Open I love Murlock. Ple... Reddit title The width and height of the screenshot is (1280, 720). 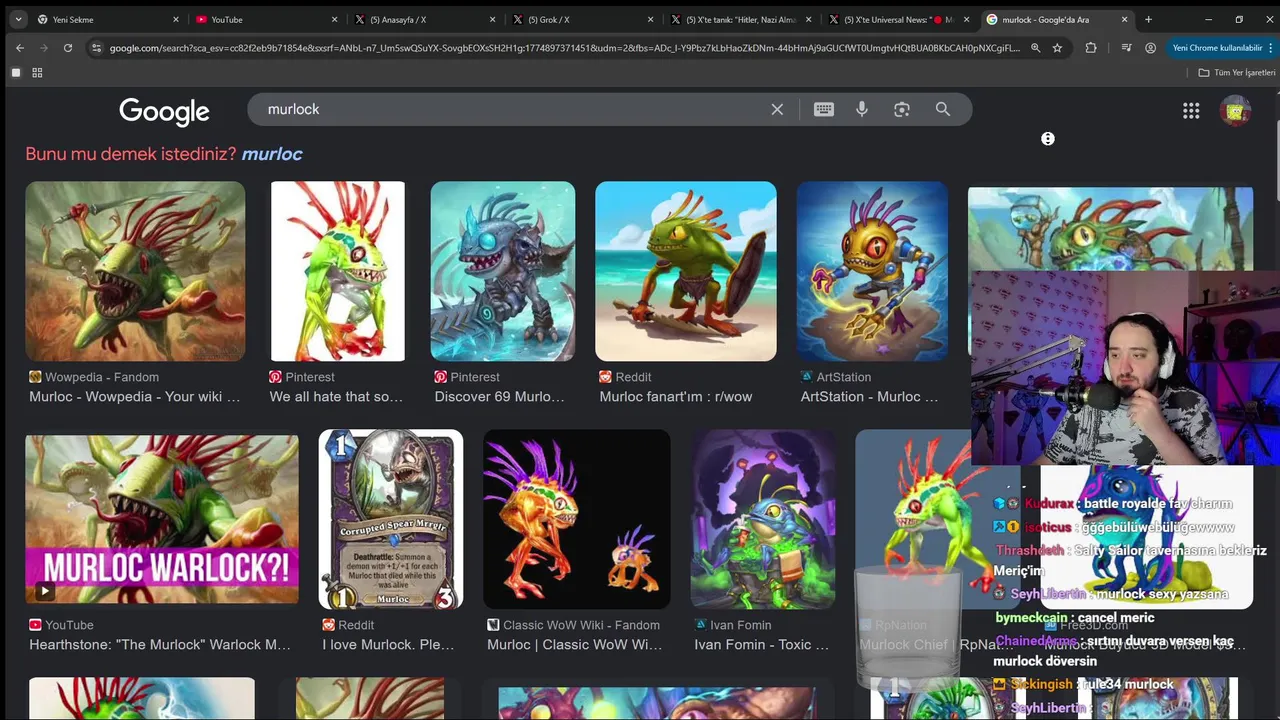pos(388,645)
